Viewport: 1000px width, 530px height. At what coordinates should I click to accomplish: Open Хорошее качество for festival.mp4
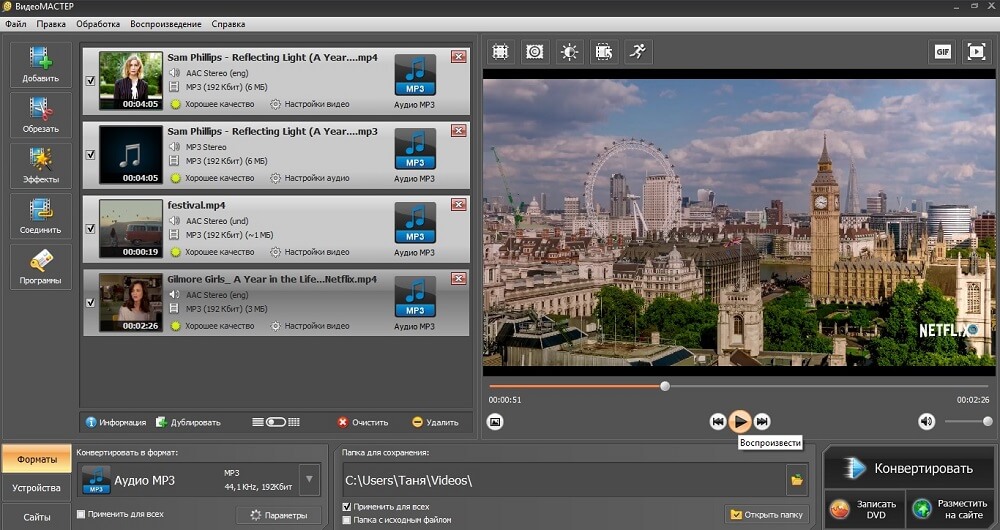213,252
